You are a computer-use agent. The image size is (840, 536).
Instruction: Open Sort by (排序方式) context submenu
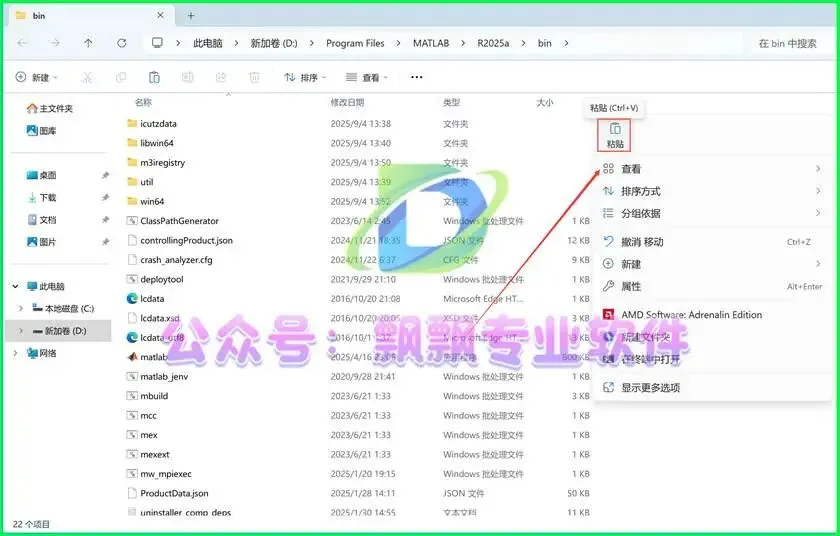pos(712,191)
